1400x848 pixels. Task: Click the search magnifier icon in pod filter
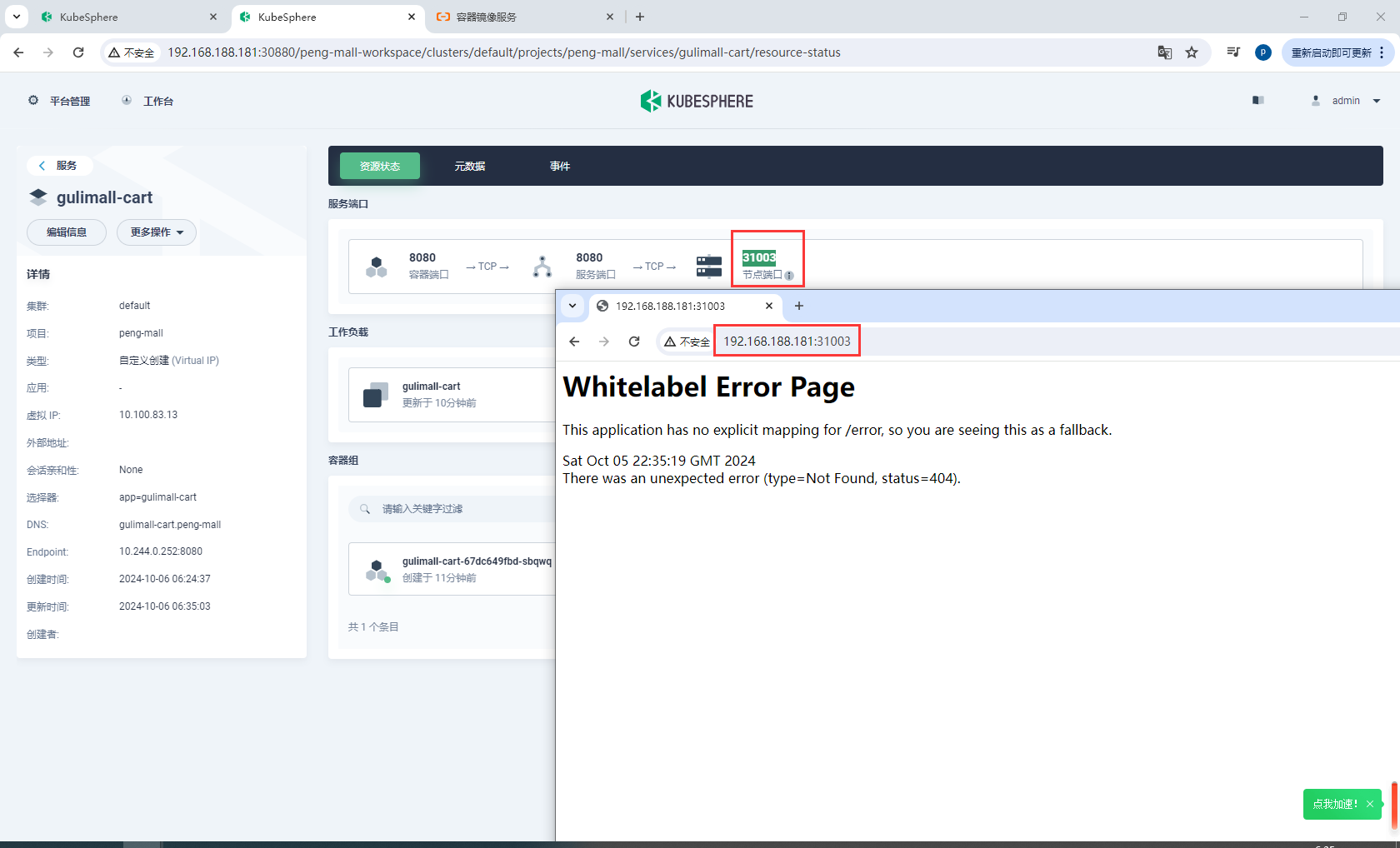365,508
